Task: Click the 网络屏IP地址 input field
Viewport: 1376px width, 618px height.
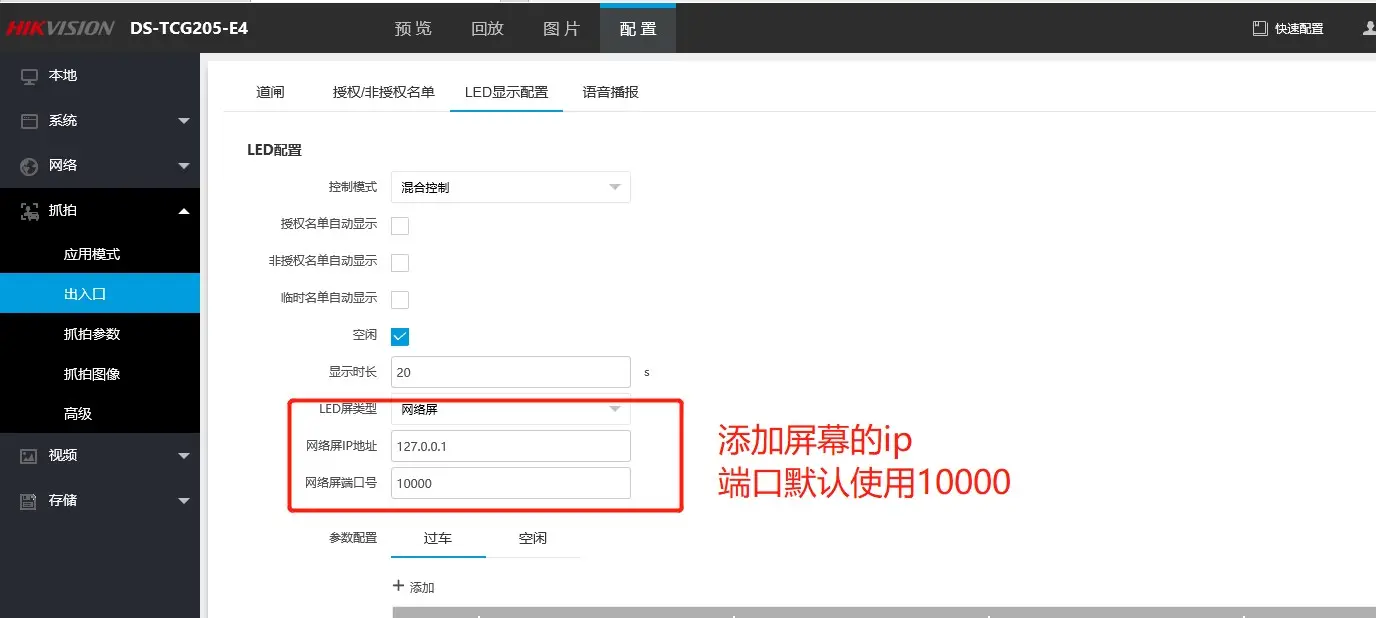Action: click(x=510, y=446)
